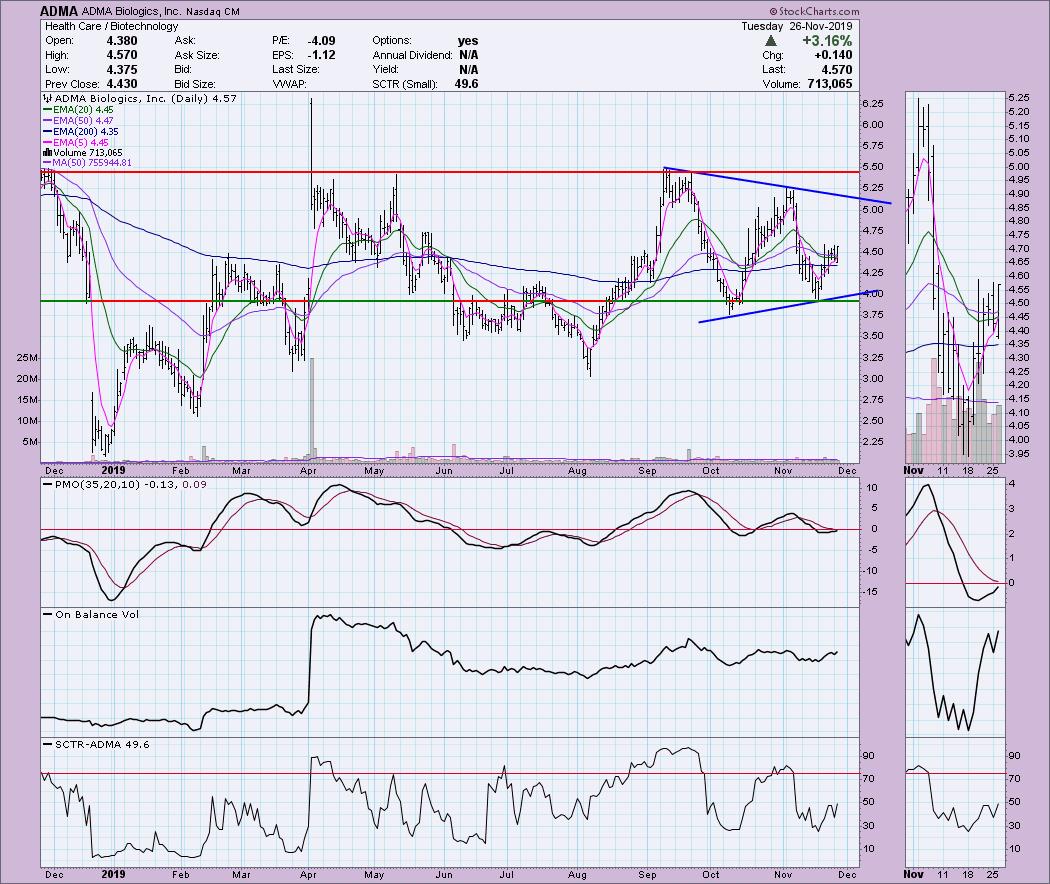Click the Open value 4.380

click(121, 41)
